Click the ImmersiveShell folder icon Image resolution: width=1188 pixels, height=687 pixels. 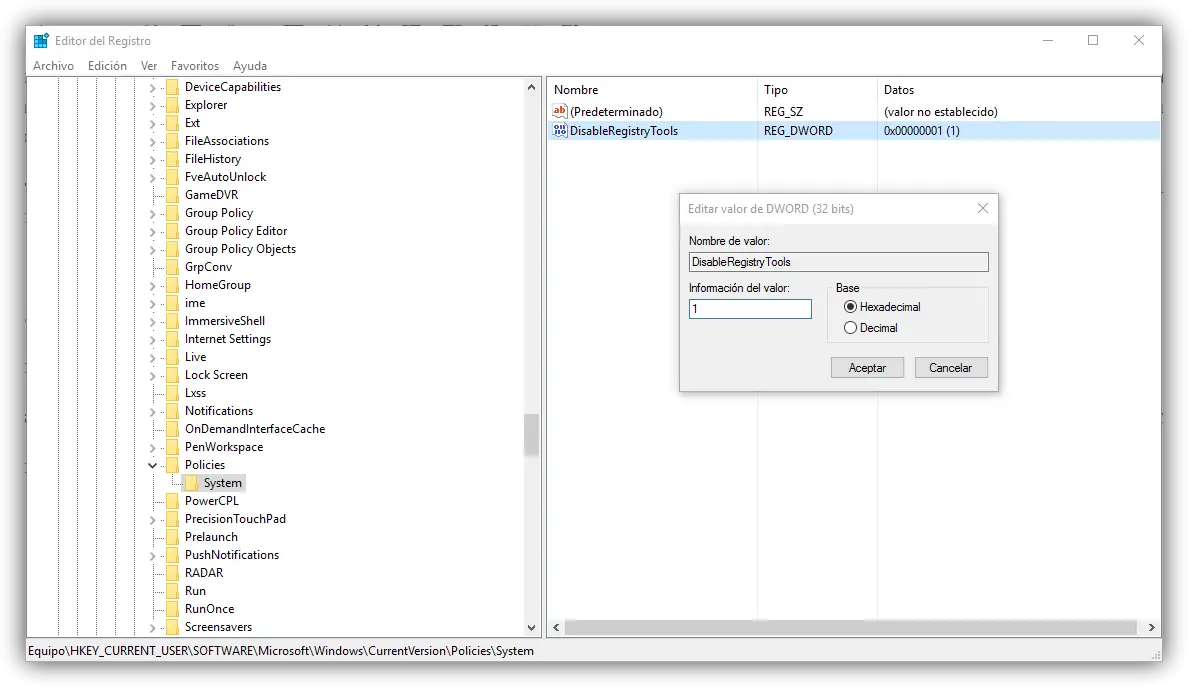[x=172, y=321]
